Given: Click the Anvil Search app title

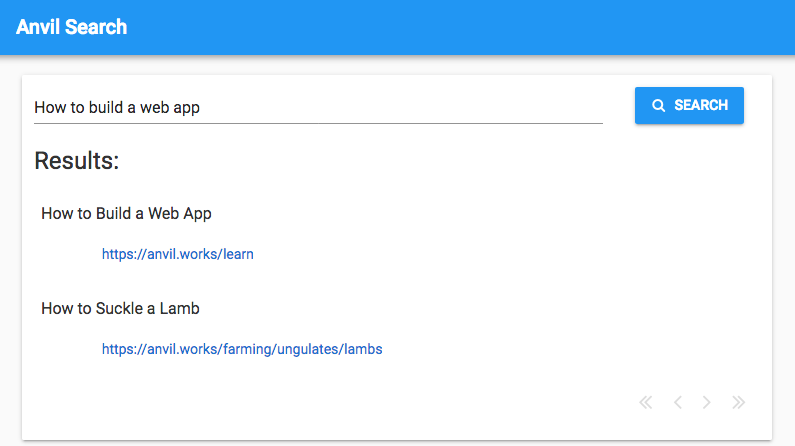Looking at the screenshot, I should (71, 27).
